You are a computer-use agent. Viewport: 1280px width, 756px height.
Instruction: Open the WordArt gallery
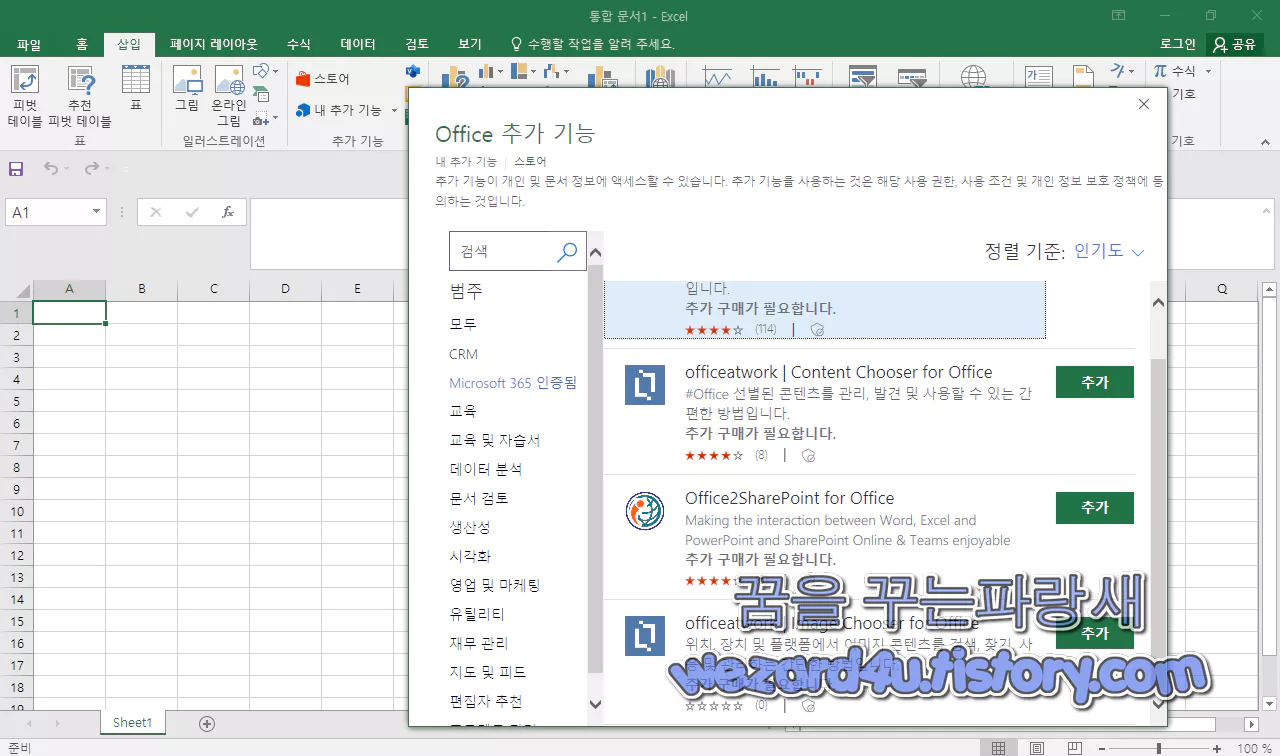pos(1124,71)
